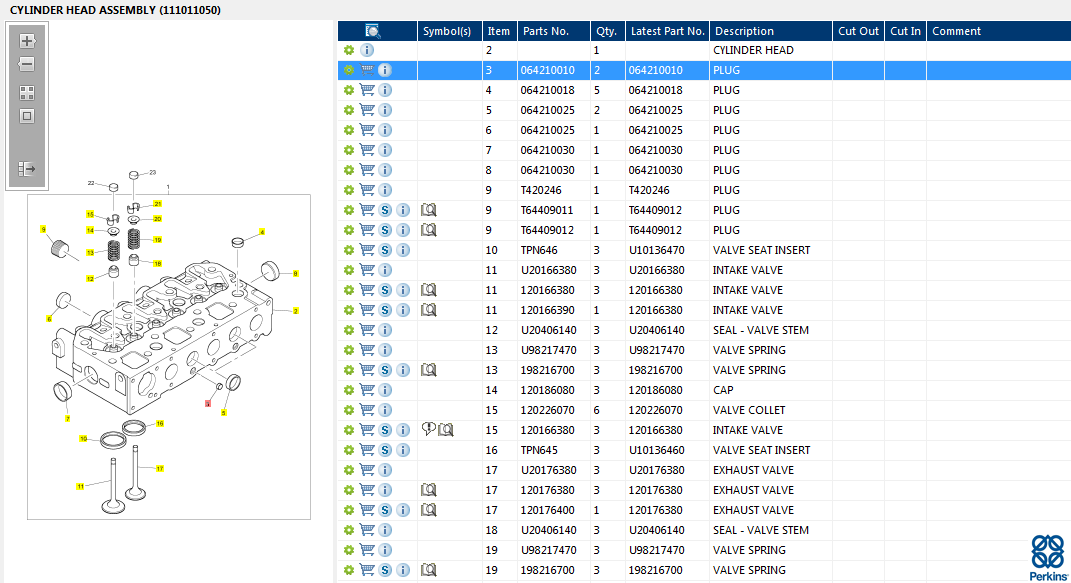Viewport: 1071px width, 583px height.
Task: Click callout 16 near valve seat ring
Action: (x=159, y=424)
